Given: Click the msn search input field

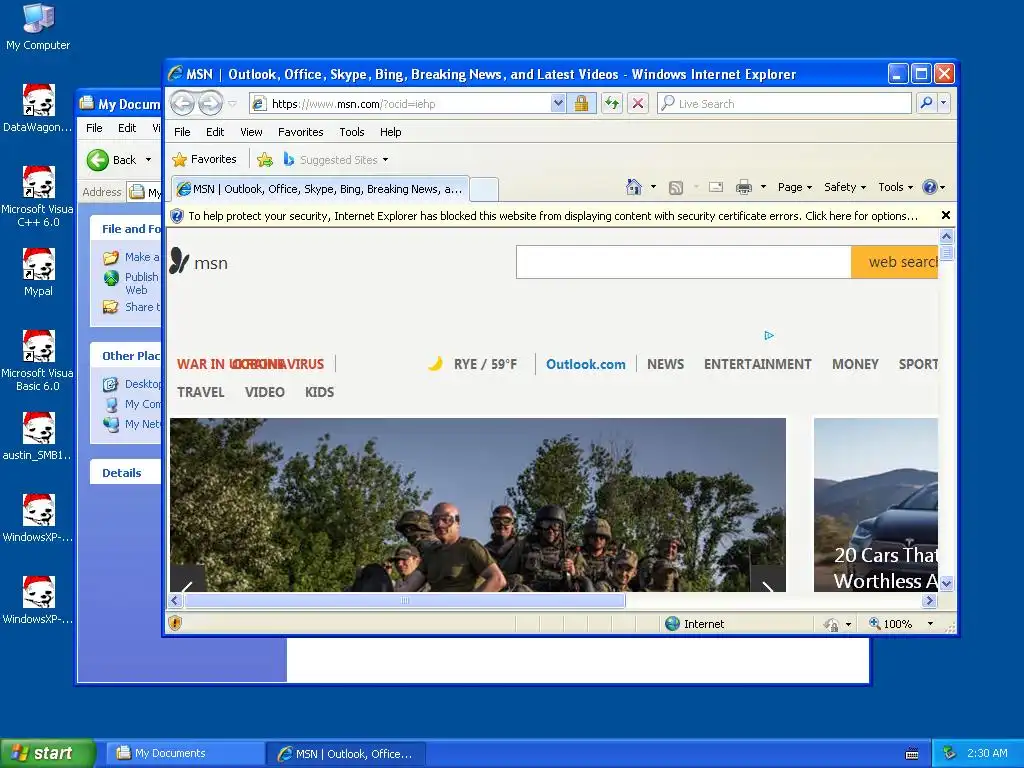Looking at the screenshot, I should coord(683,262).
